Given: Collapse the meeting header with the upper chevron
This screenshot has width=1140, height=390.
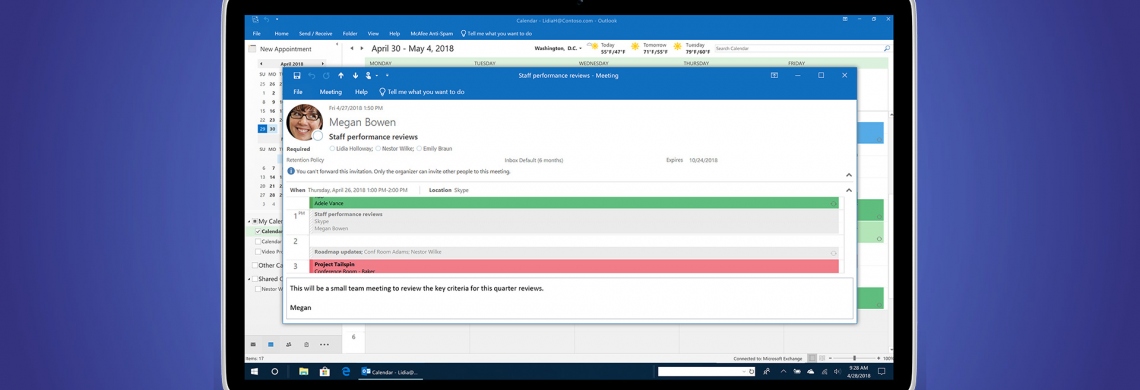Looking at the screenshot, I should click(x=848, y=175).
